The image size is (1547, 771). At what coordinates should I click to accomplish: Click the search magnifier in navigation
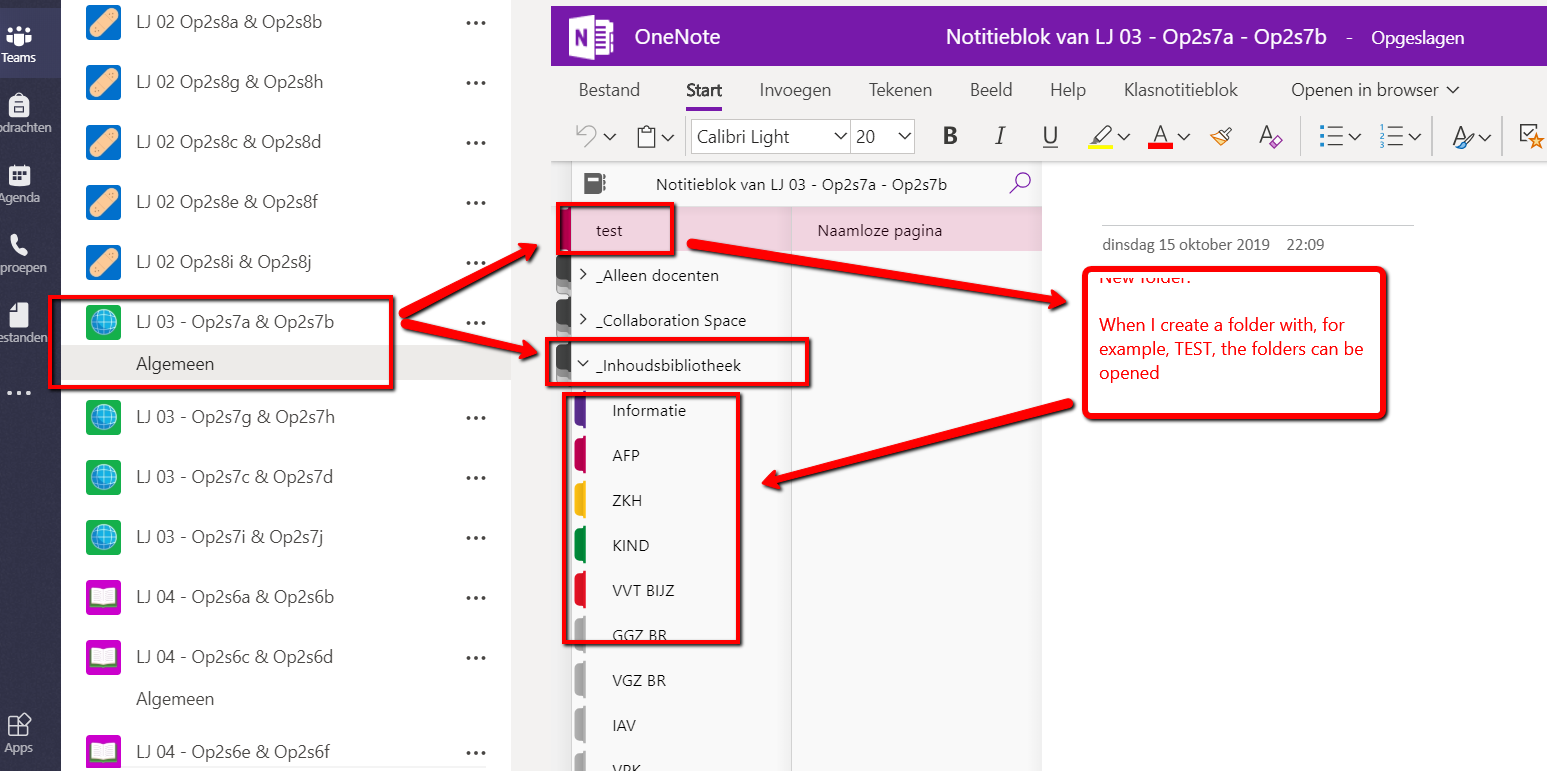pos(1020,182)
